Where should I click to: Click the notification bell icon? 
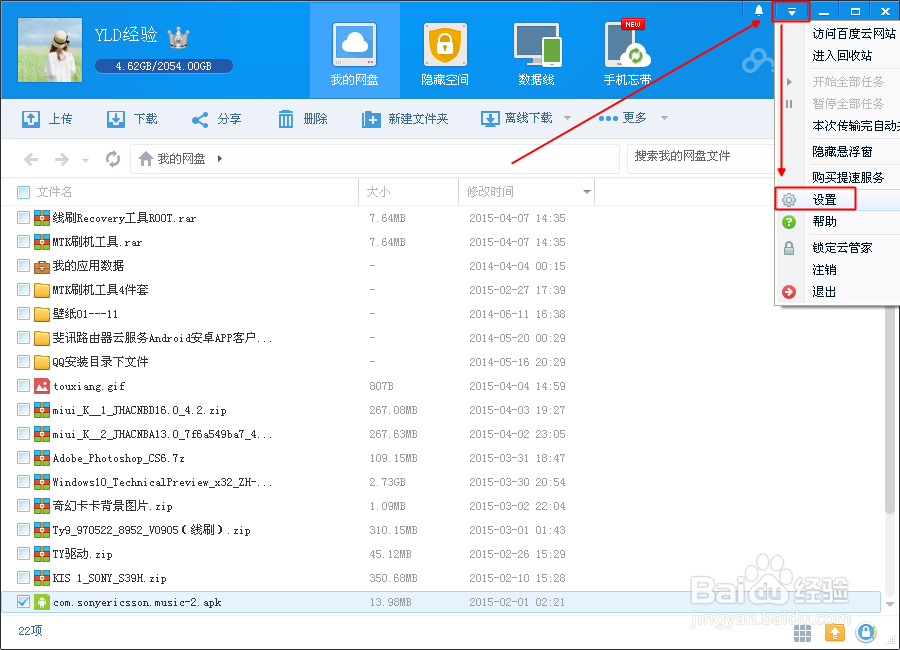click(757, 10)
